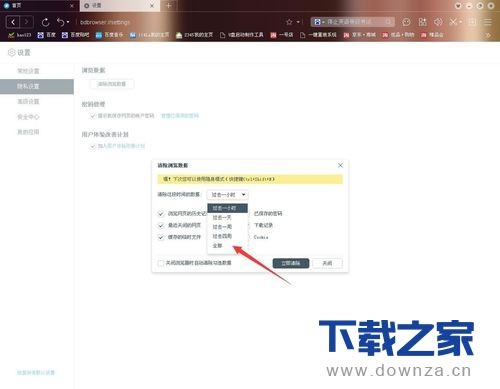
Task: Uncheck the recently closed pages checkbox
Action: point(161,225)
